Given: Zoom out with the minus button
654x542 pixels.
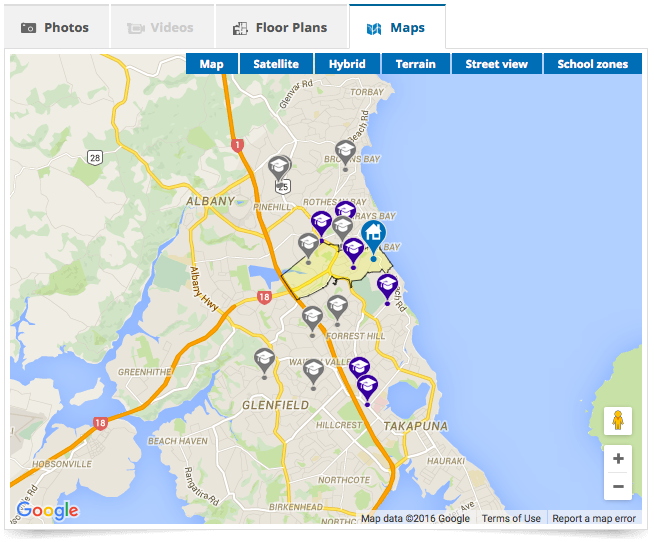Looking at the screenshot, I should click(x=618, y=486).
